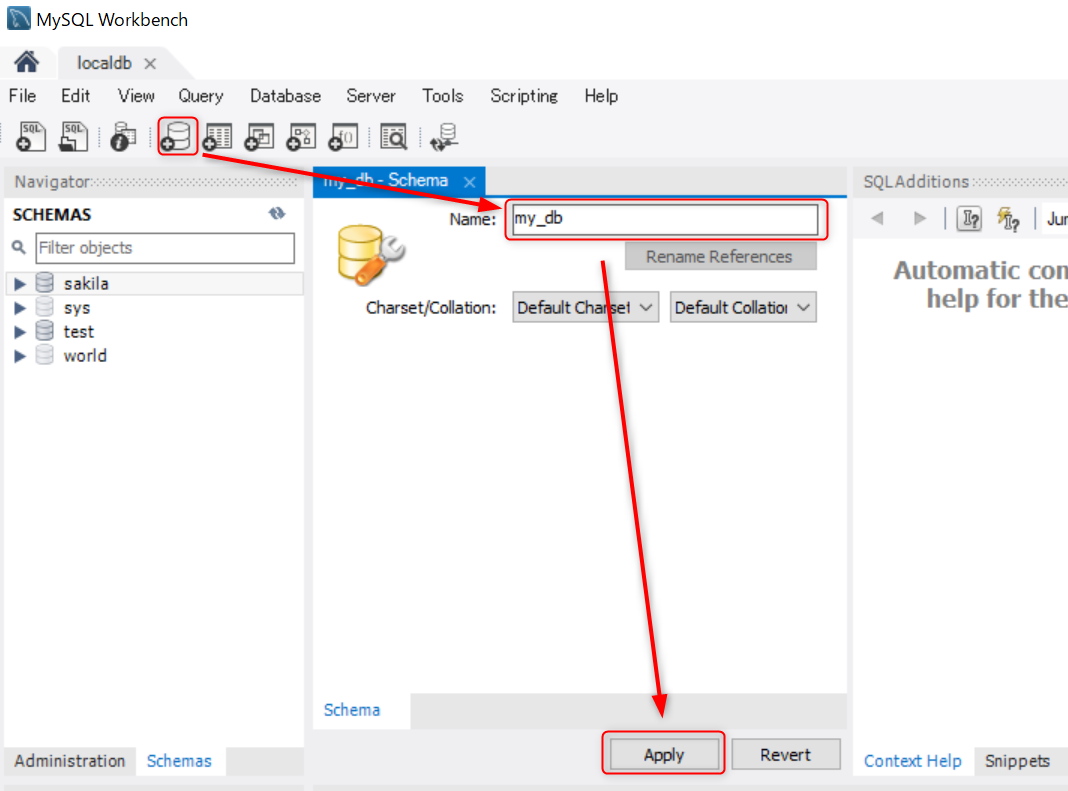Image resolution: width=1068 pixels, height=791 pixels.
Task: Toggle automatic context help in SQL Additions
Action: (1008, 218)
